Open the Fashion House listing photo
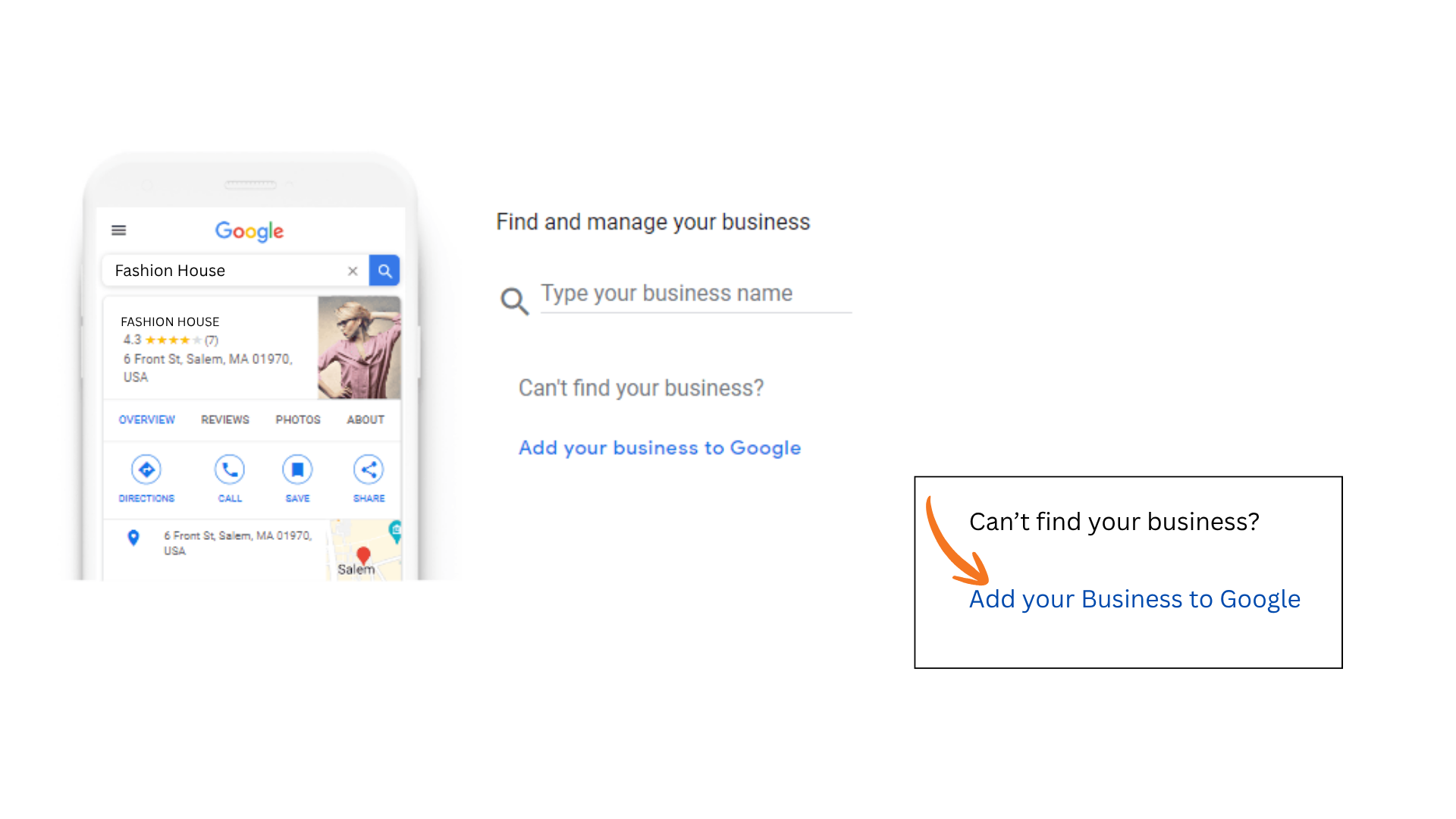This screenshot has height=819, width=1456. point(359,348)
